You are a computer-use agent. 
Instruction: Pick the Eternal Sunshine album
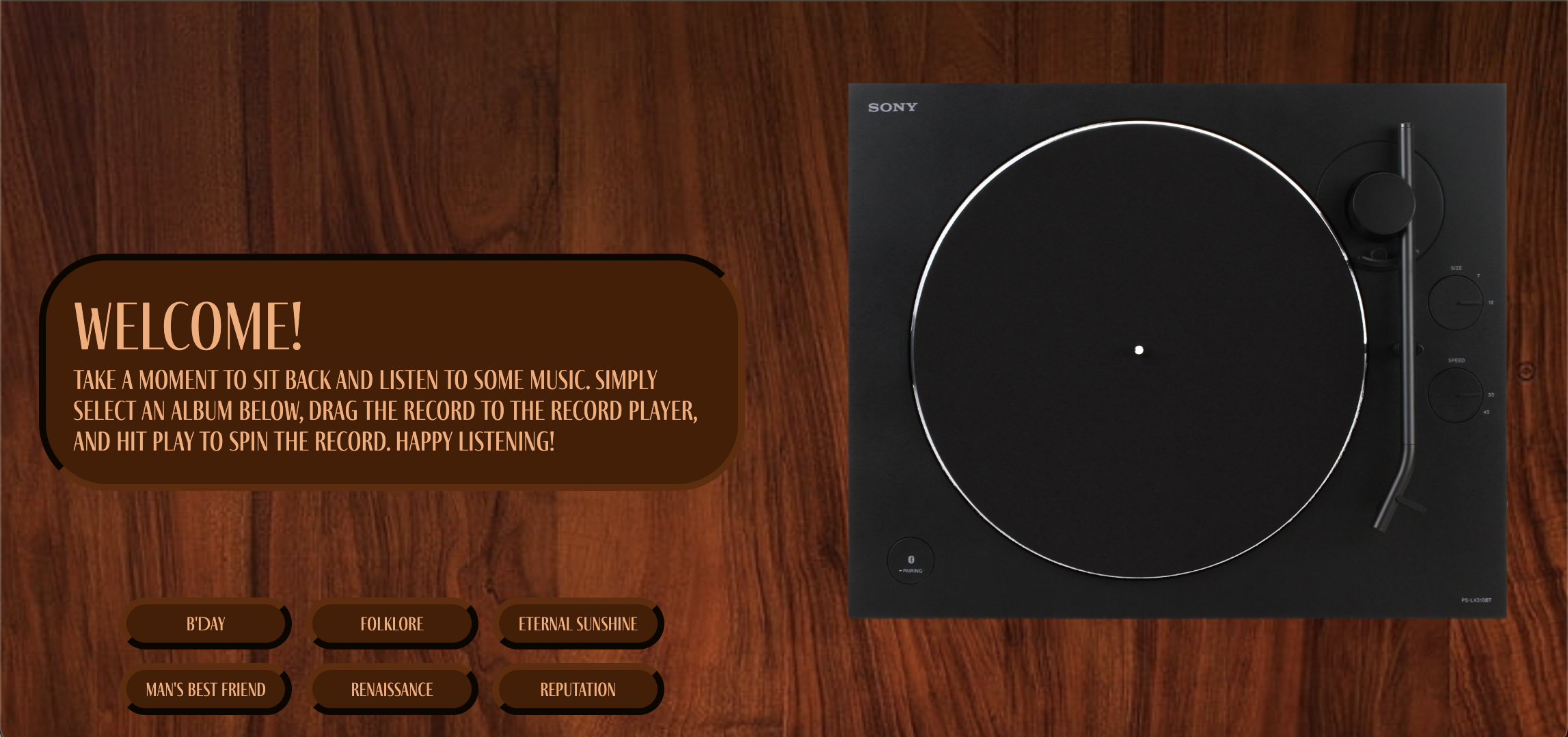[578, 624]
